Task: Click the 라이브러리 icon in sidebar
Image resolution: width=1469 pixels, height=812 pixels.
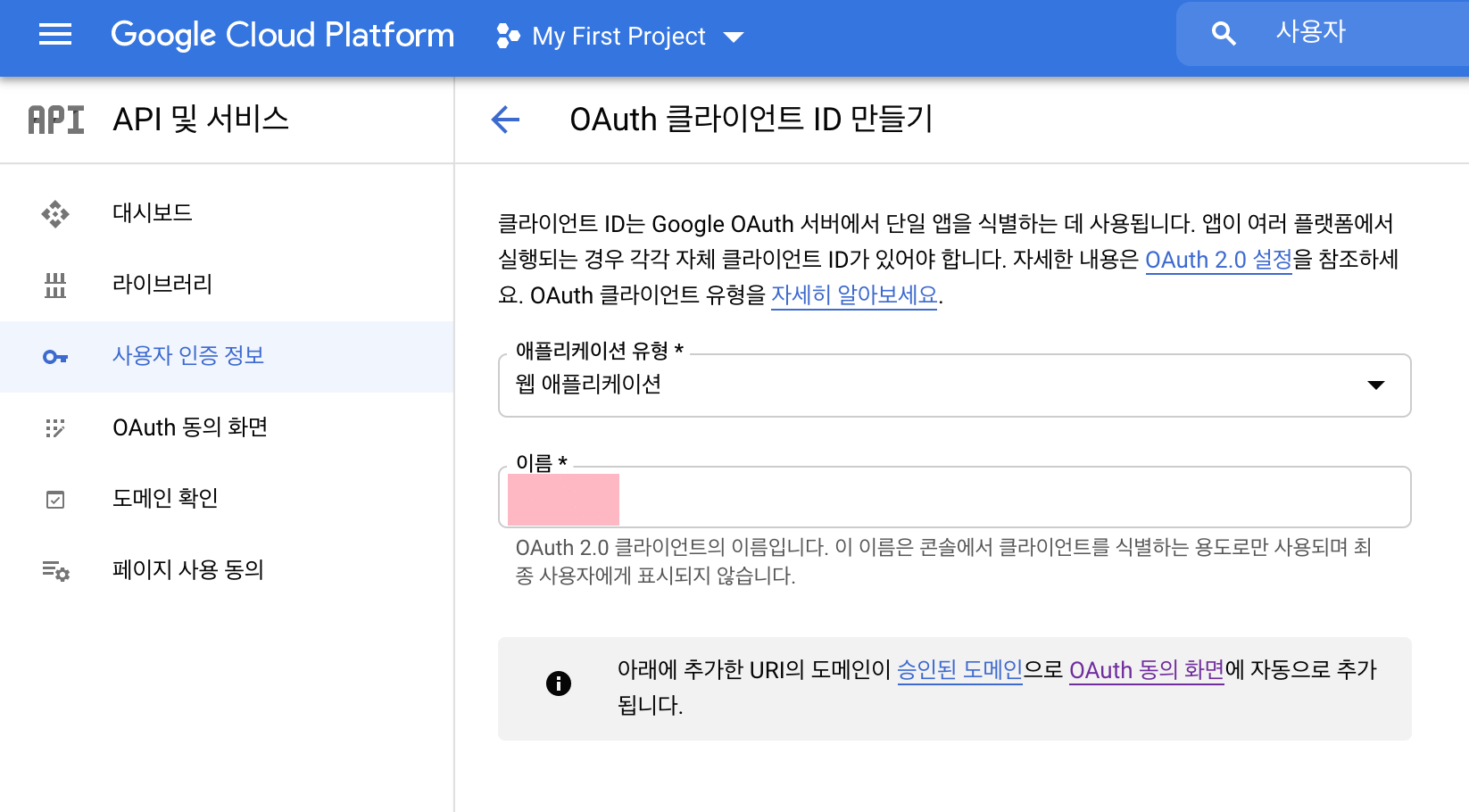Action: [55, 286]
